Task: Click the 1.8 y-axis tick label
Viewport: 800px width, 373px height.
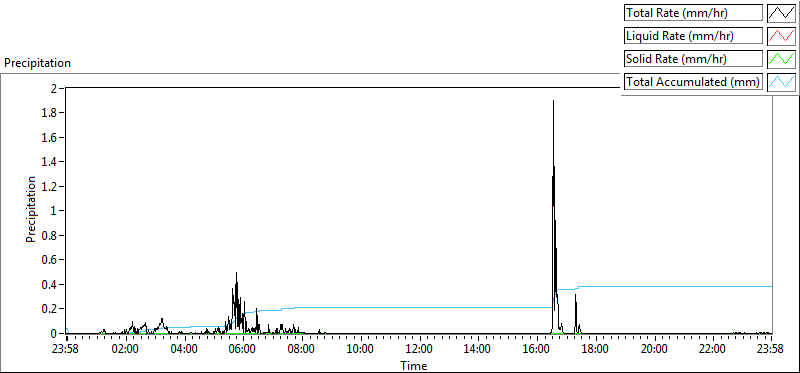Action: click(x=52, y=113)
